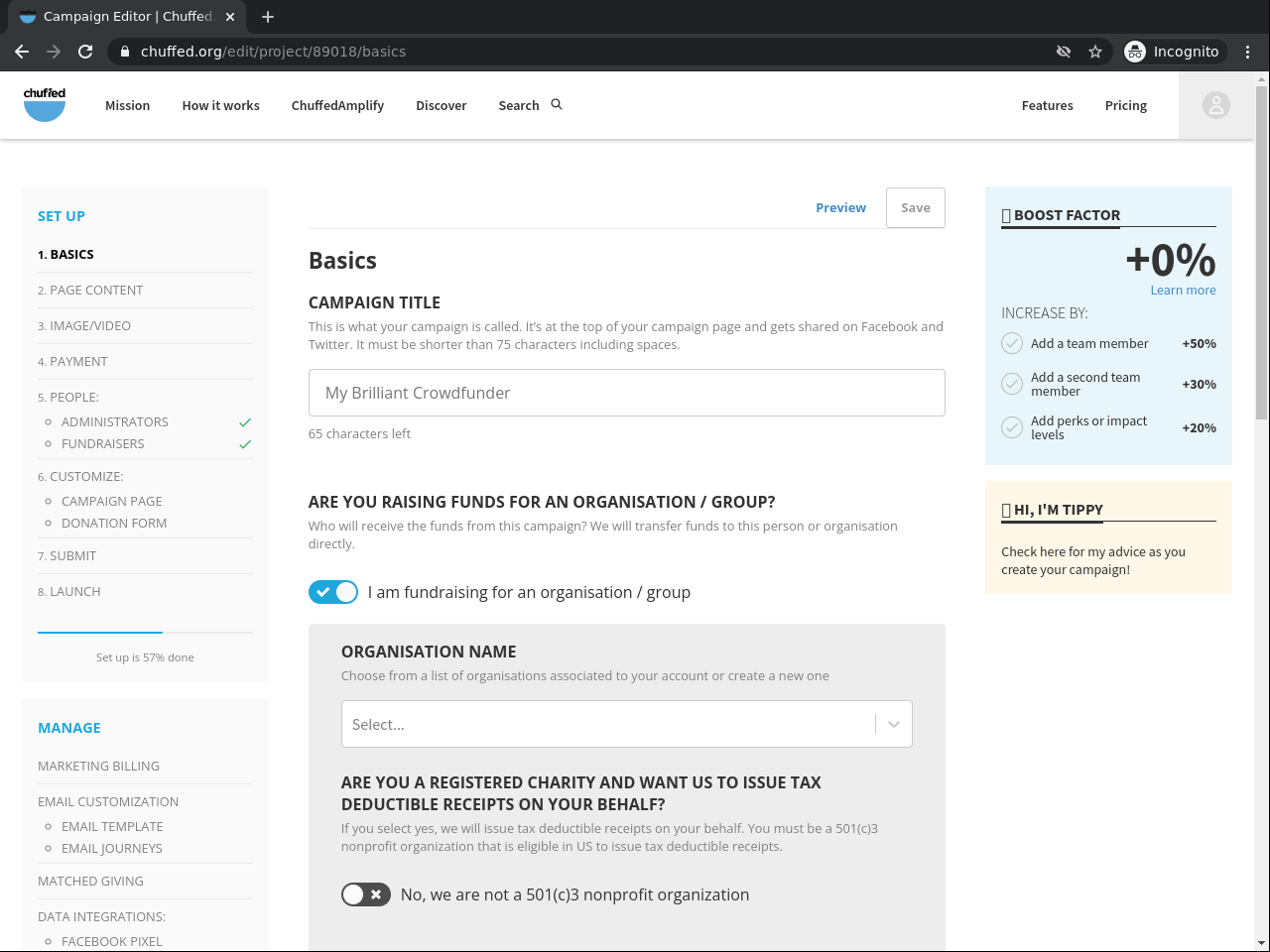
Task: Toggle fundraising for an organisation switch
Action: pyautogui.click(x=333, y=592)
